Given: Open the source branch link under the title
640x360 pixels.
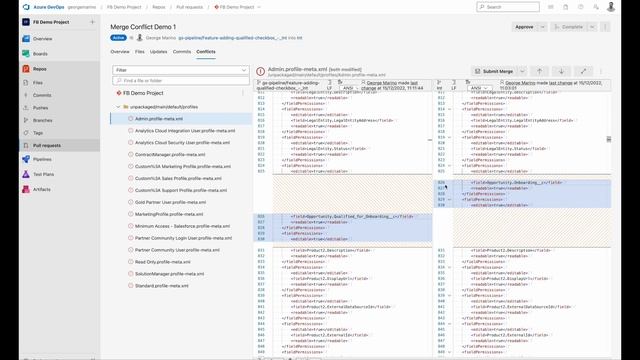Looking at the screenshot, I should 233,38.
